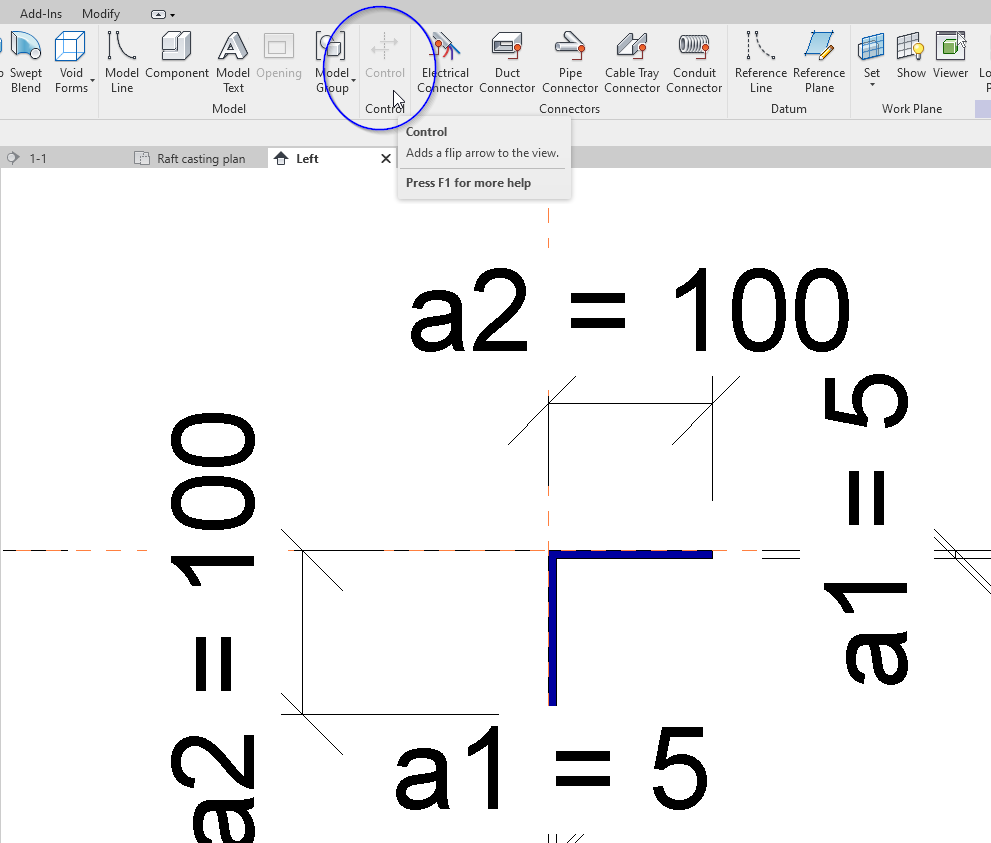Open the Viewer tool
The image size is (991, 843).
pos(950,55)
